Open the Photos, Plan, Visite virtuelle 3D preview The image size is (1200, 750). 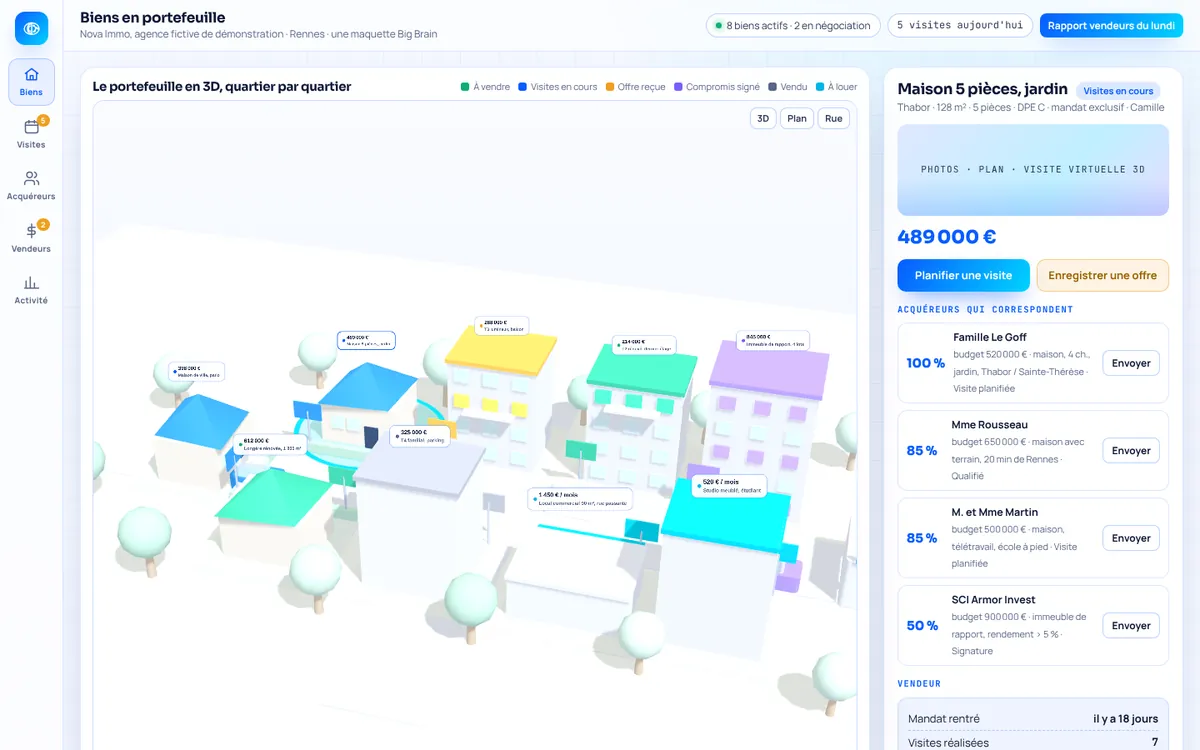tap(1033, 170)
